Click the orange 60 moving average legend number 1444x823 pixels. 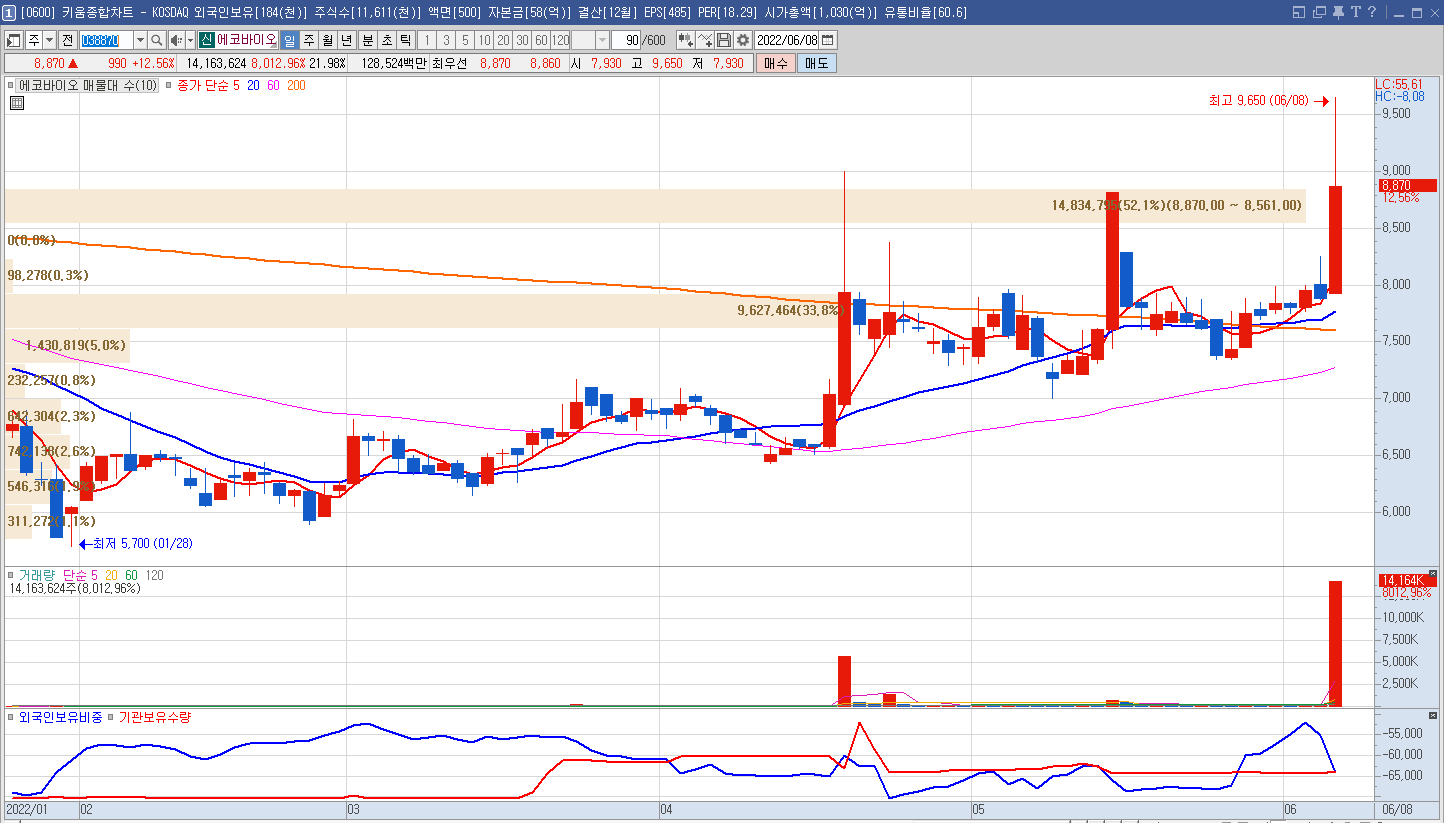tap(274, 86)
